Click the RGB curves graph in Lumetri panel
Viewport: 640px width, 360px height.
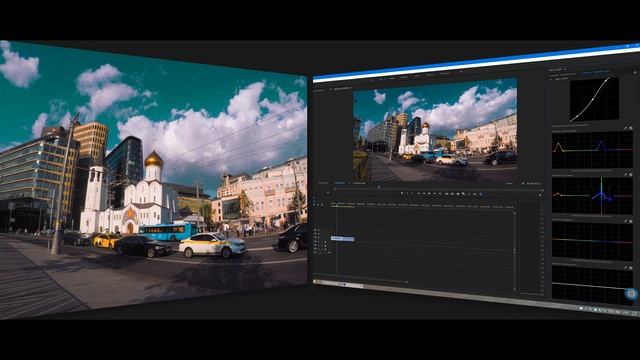594,100
